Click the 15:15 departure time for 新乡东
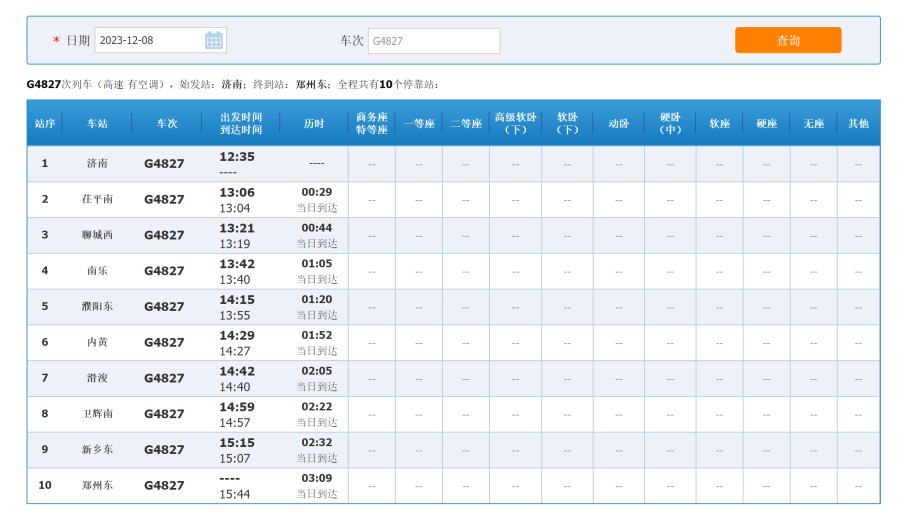Image resolution: width=900 pixels, height=522 pixels. [x=237, y=443]
